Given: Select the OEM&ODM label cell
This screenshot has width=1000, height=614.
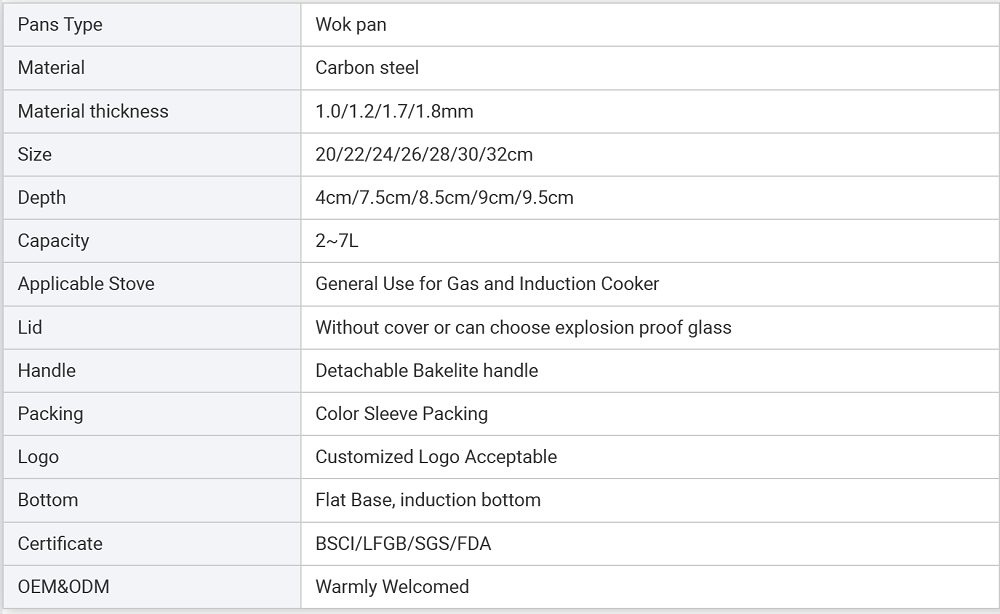Looking at the screenshot, I should point(152,587).
